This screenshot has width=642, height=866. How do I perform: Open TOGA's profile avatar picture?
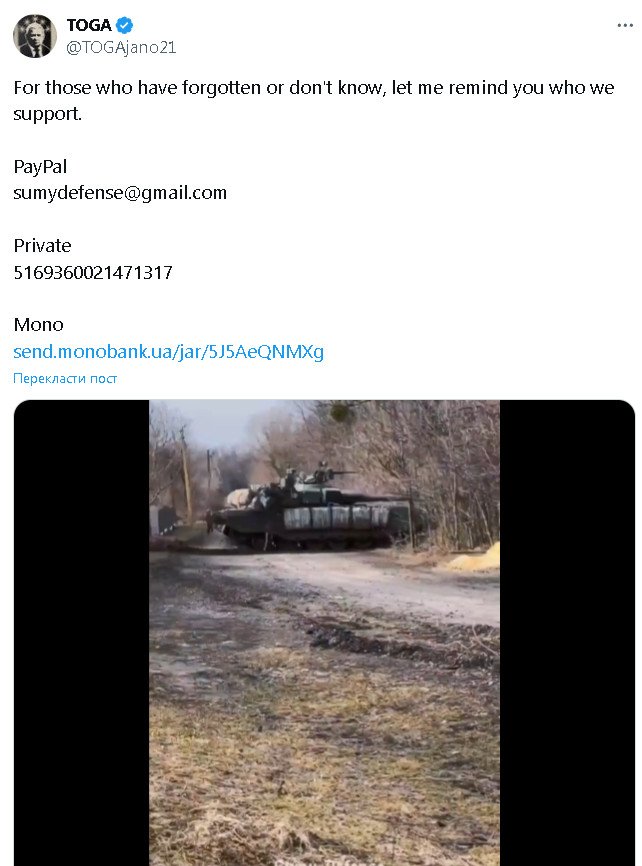point(35,36)
